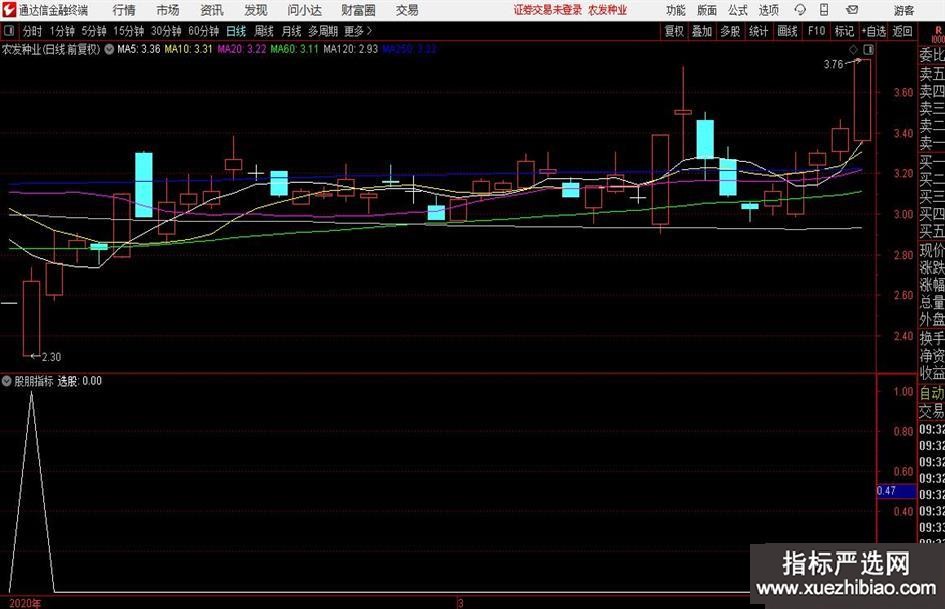
Task: Switch to the 15分钟 period tab
Action: pyautogui.click(x=129, y=31)
